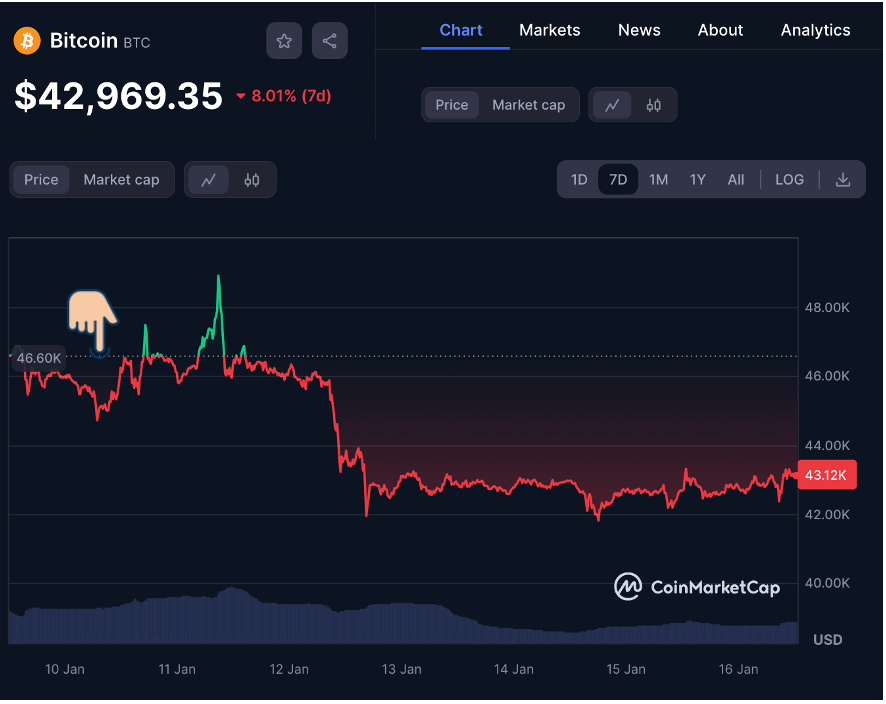This screenshot has width=886, height=704.
Task: Click the 46.60K opening price label
Action: point(38,358)
